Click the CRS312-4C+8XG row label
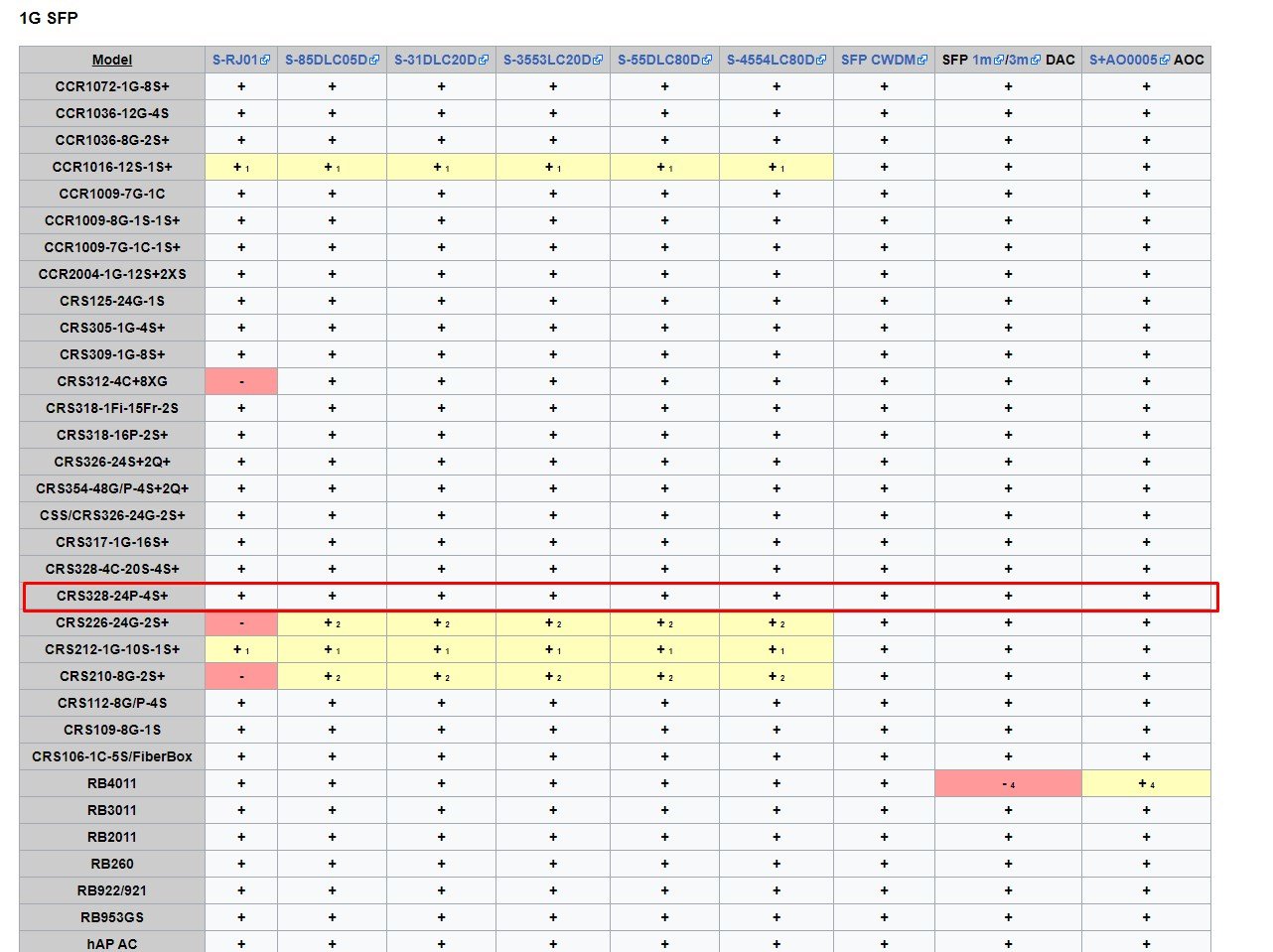Image resolution: width=1273 pixels, height=952 pixels. pyautogui.click(x=112, y=381)
